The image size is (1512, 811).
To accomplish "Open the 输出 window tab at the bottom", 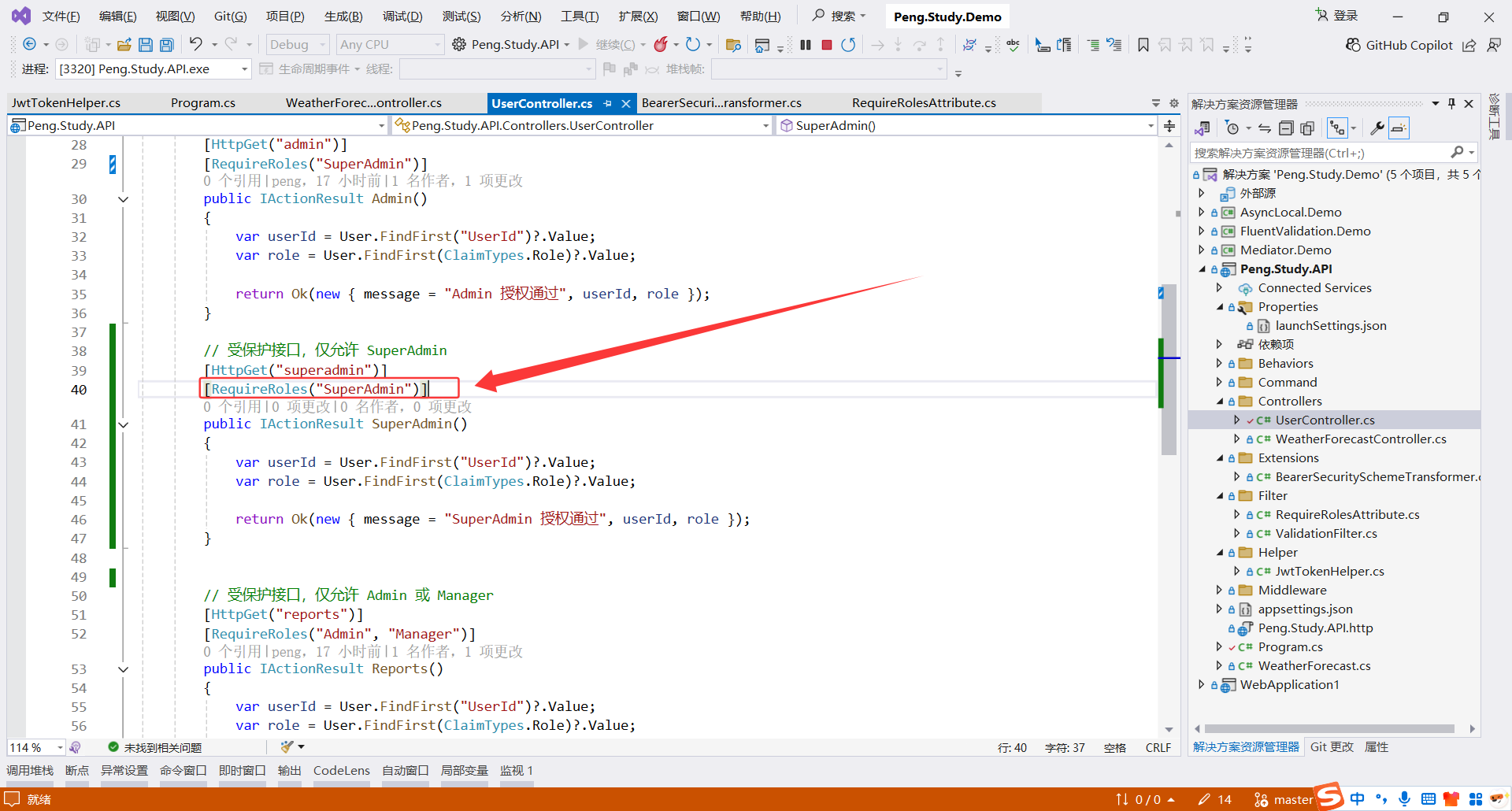I will pos(290,771).
